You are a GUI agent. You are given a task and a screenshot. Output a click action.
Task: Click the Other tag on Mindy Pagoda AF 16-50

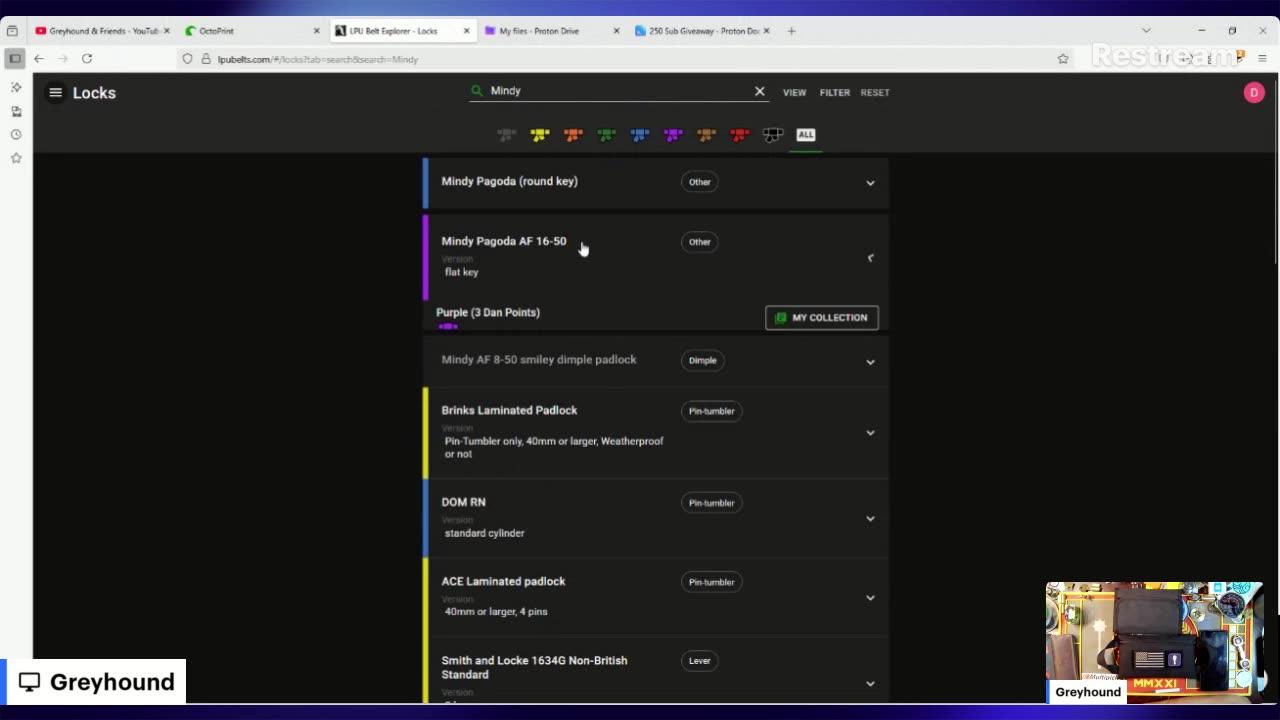point(699,242)
